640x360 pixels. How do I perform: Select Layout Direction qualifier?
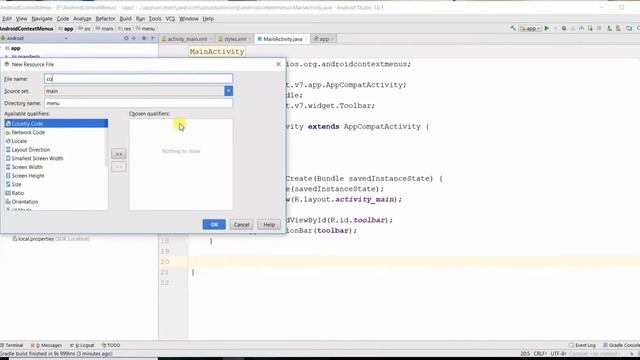pos(56,150)
